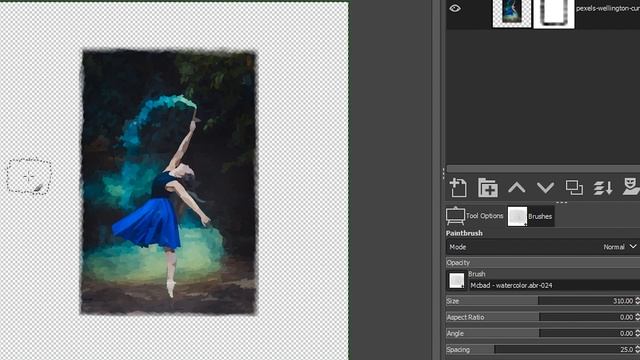Screen dimensions: 640x360
Task: Lower the layer one step
Action: coord(545,188)
